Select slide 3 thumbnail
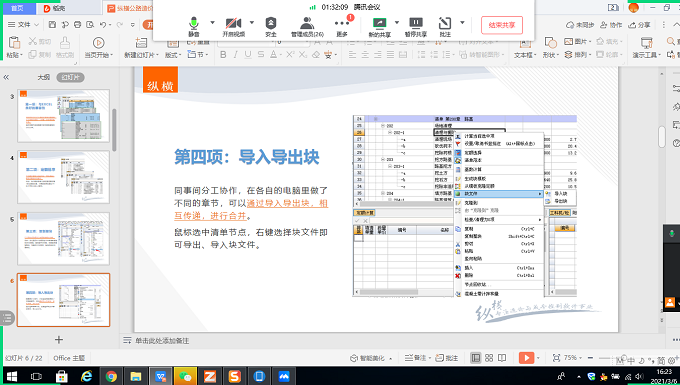This screenshot has height=385, width=680. 63,116
